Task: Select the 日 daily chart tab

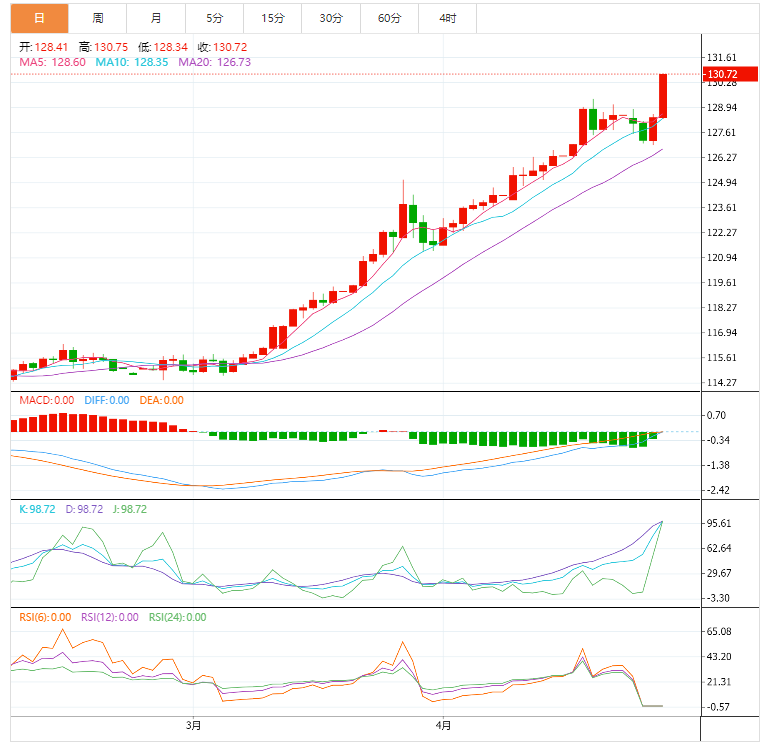Action: pos(39,18)
